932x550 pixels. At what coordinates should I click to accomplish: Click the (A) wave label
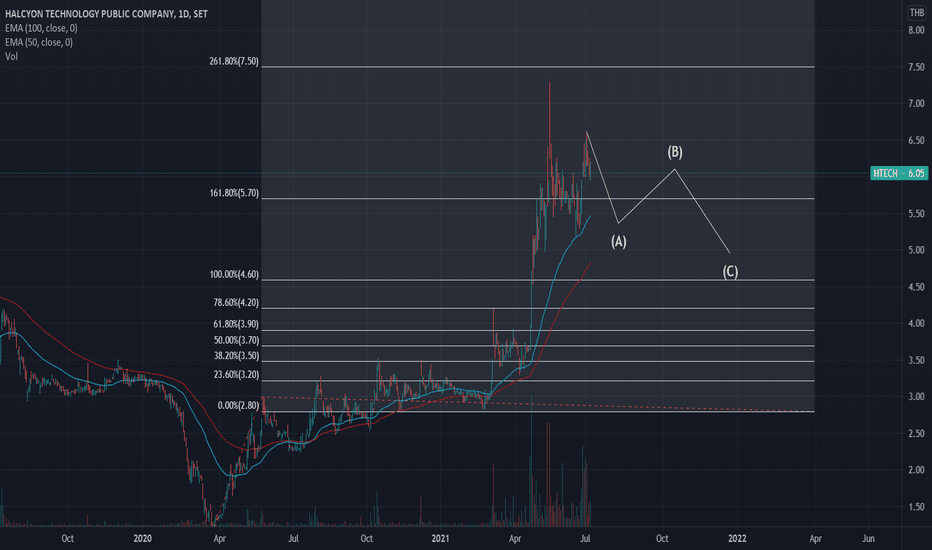pos(619,241)
